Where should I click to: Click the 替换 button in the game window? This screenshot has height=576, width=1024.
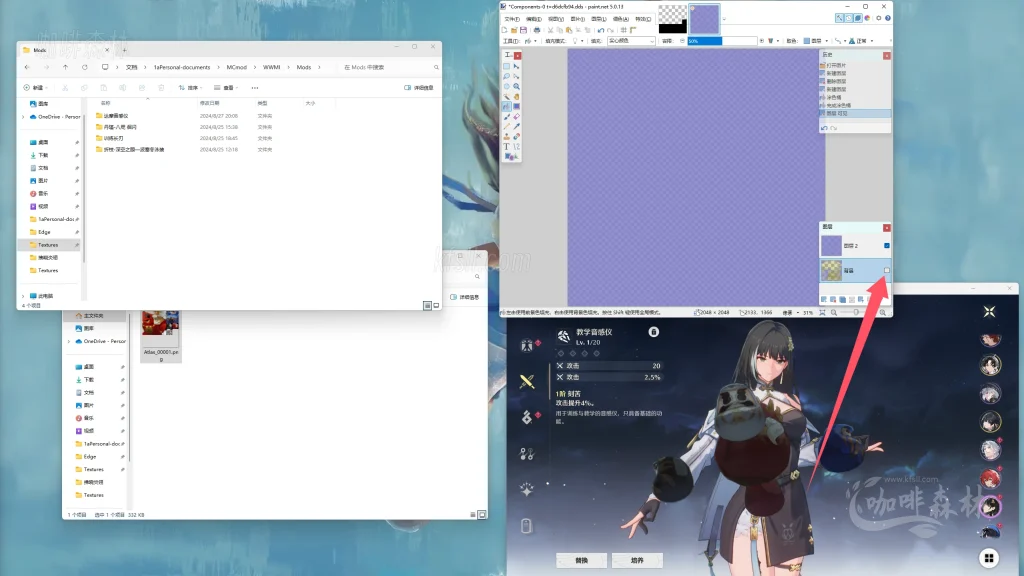click(x=580, y=560)
